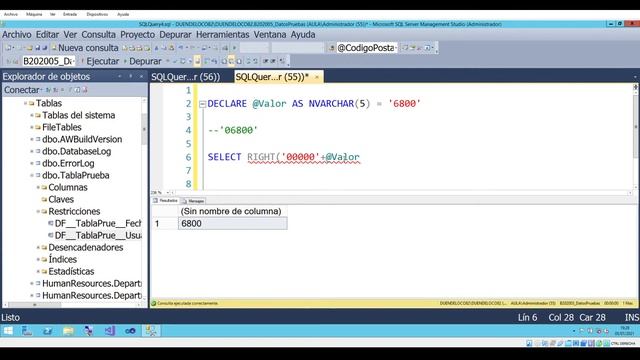
Task: Click the Comment Out Selected Lines icon
Action: click(248, 61)
